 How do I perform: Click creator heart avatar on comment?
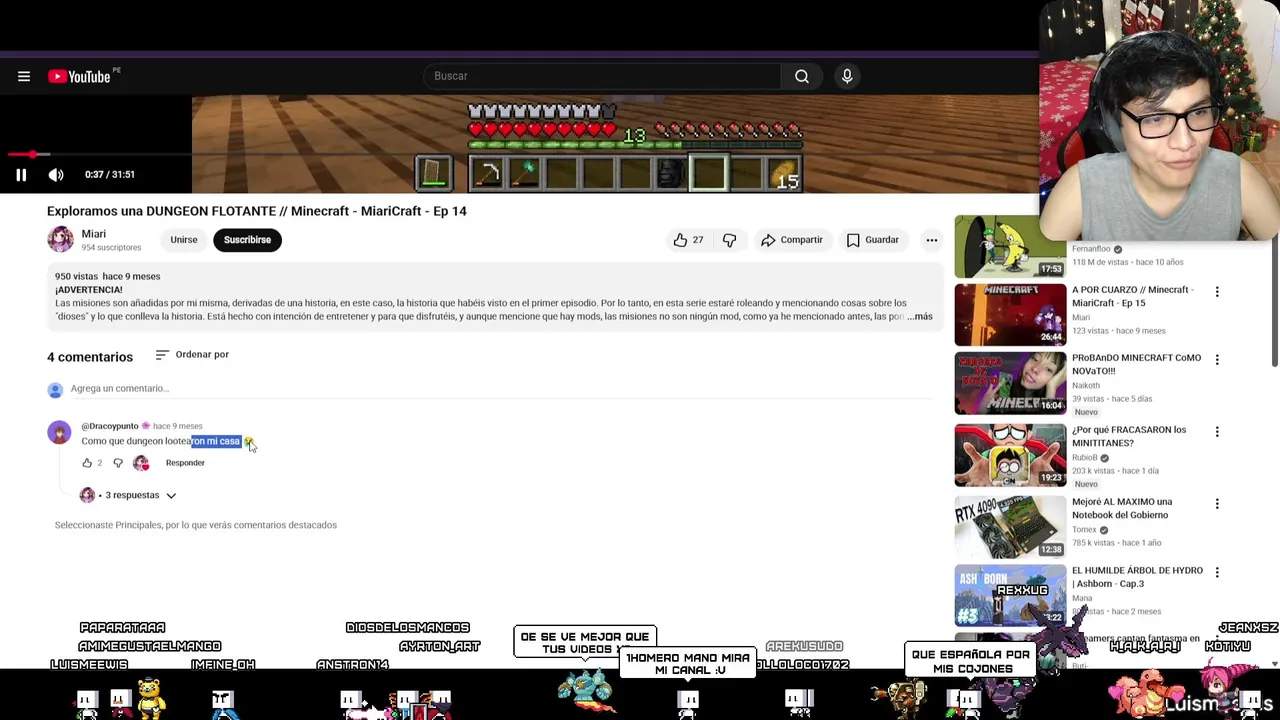click(x=141, y=463)
